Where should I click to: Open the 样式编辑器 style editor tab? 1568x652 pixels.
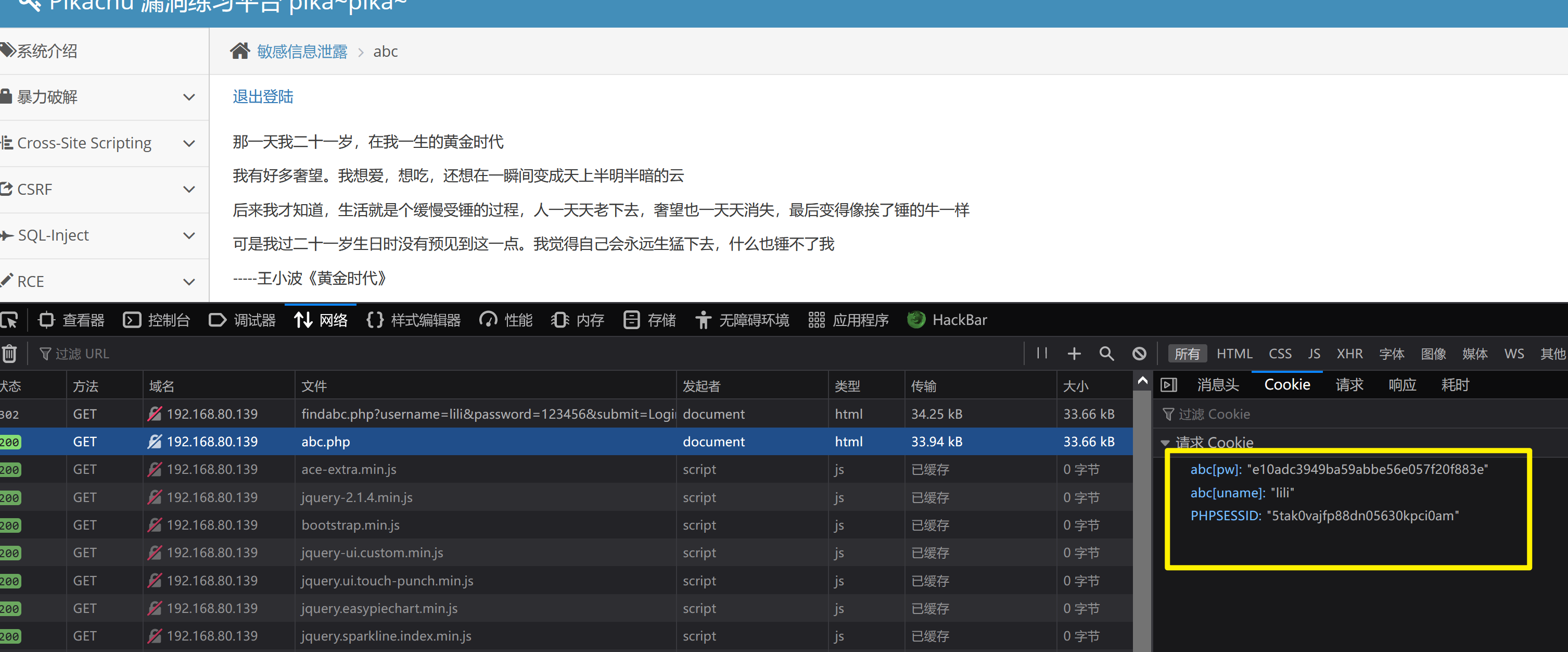tap(413, 320)
